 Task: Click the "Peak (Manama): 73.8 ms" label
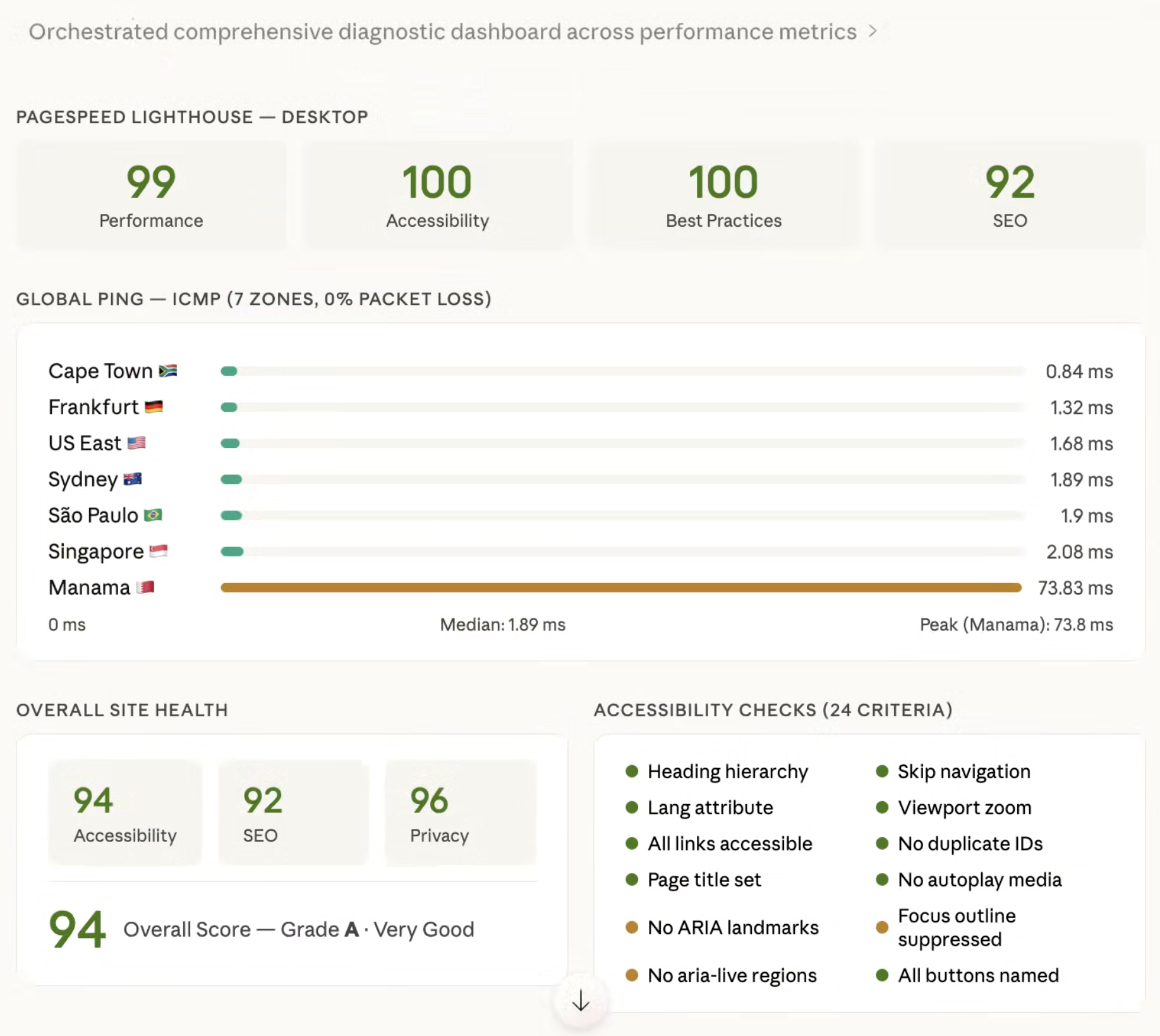[x=1017, y=624]
